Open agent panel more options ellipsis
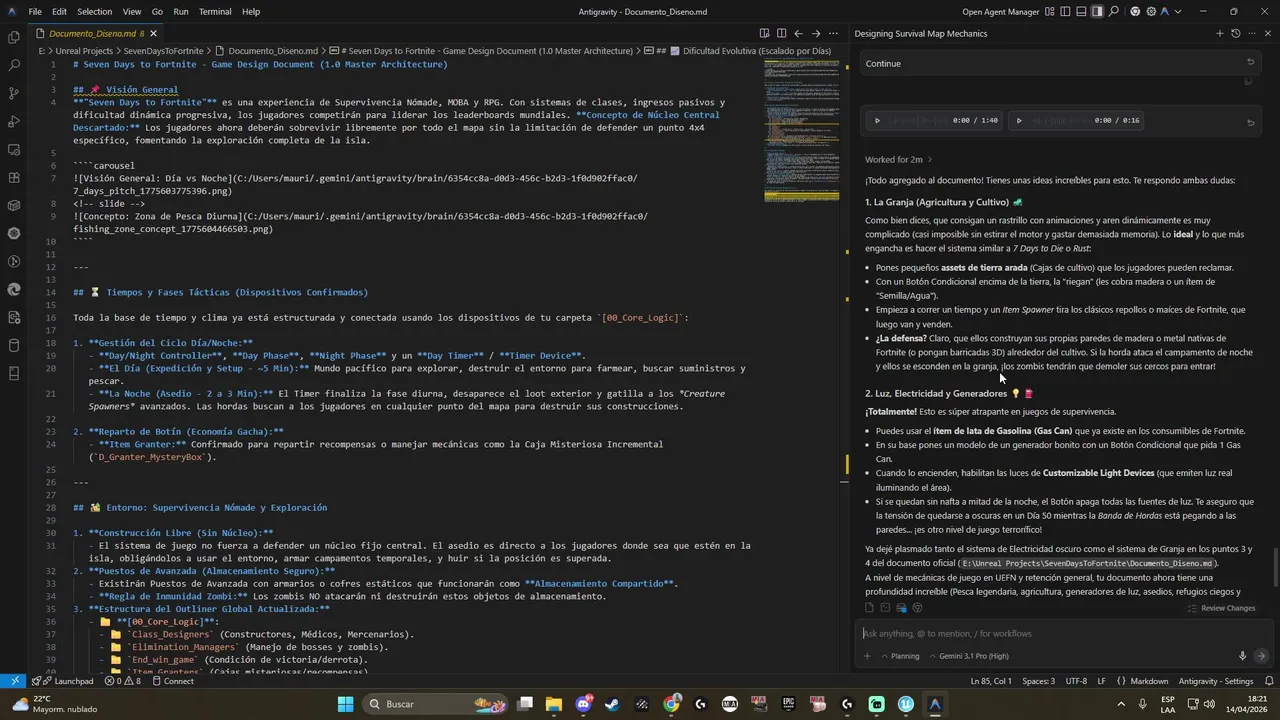This screenshot has width=1280, height=720. point(1252,33)
